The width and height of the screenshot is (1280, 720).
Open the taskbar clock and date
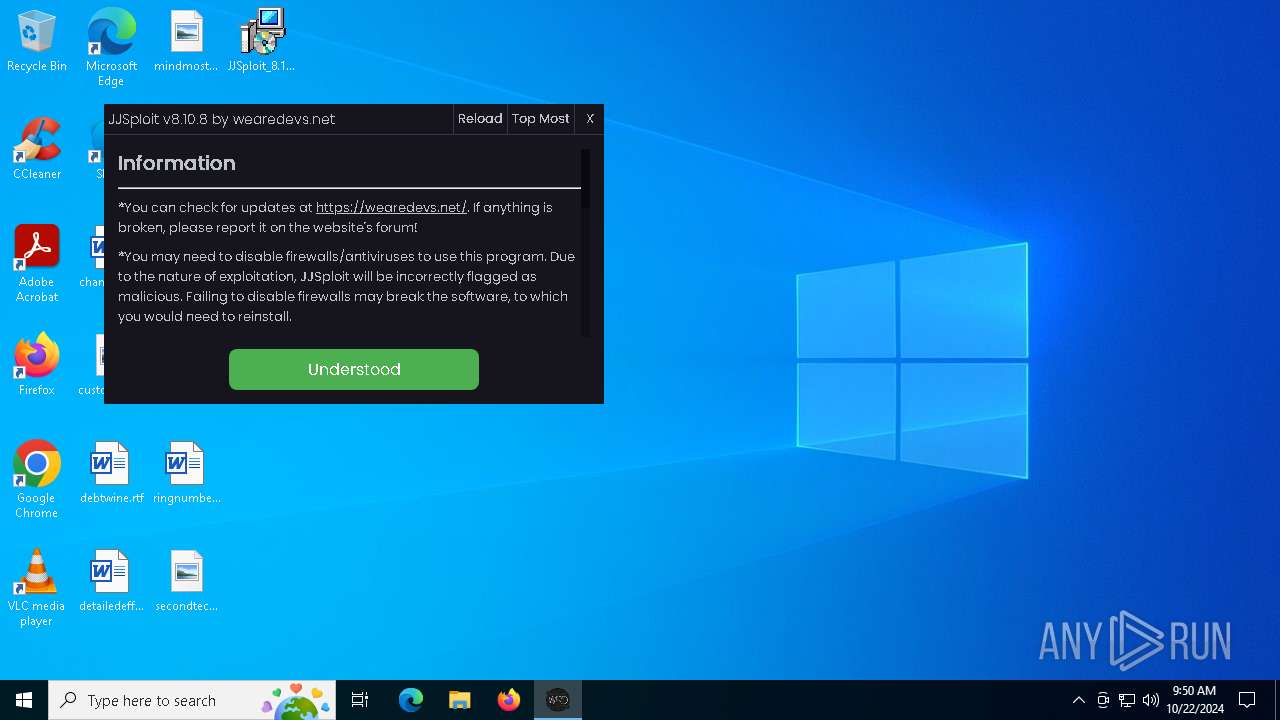[1194, 700]
